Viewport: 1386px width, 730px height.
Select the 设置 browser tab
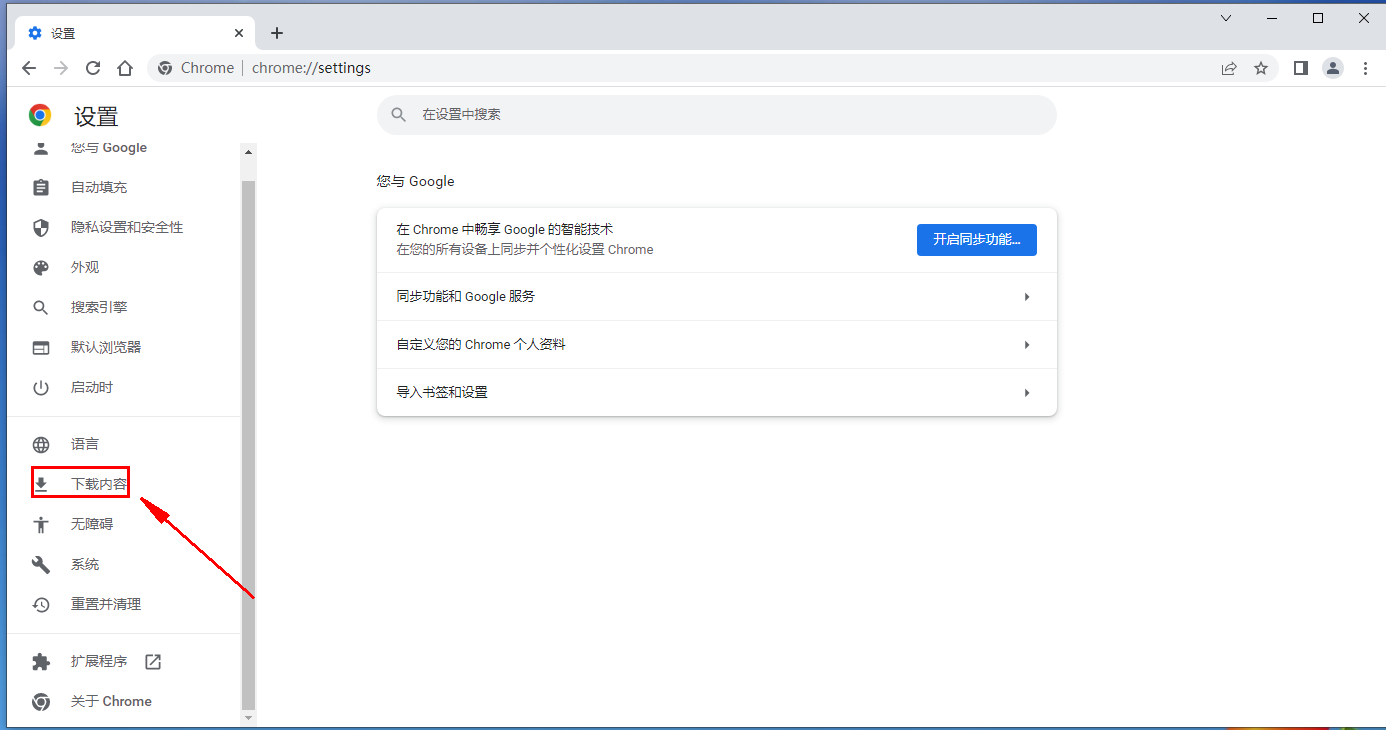(x=136, y=33)
